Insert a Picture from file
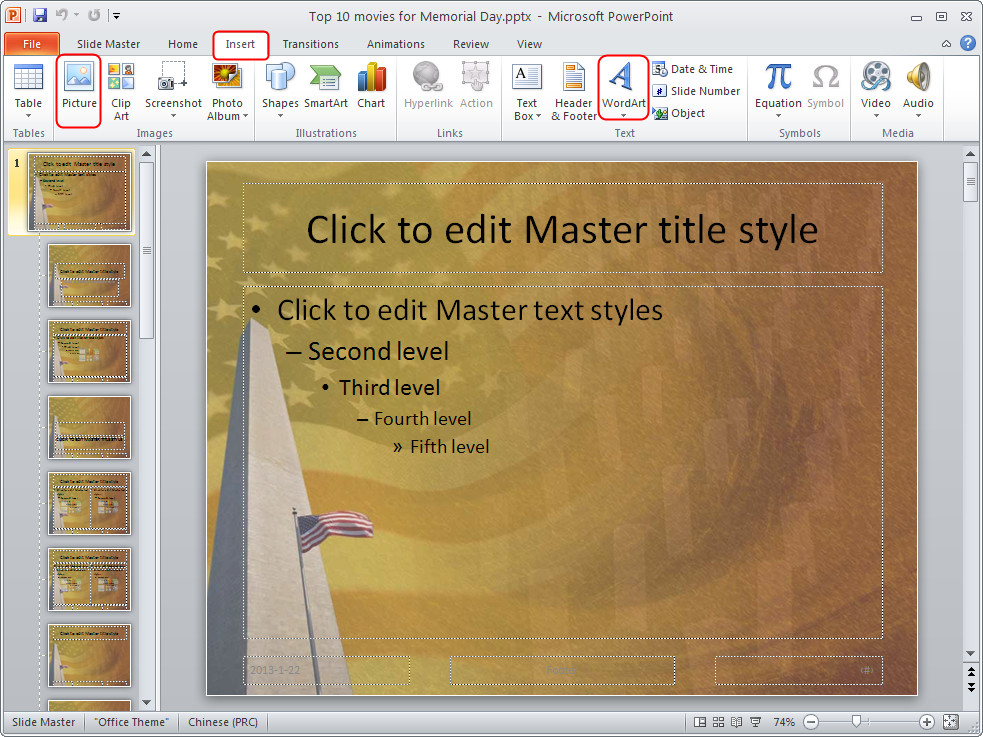983x737 pixels. coord(78,91)
